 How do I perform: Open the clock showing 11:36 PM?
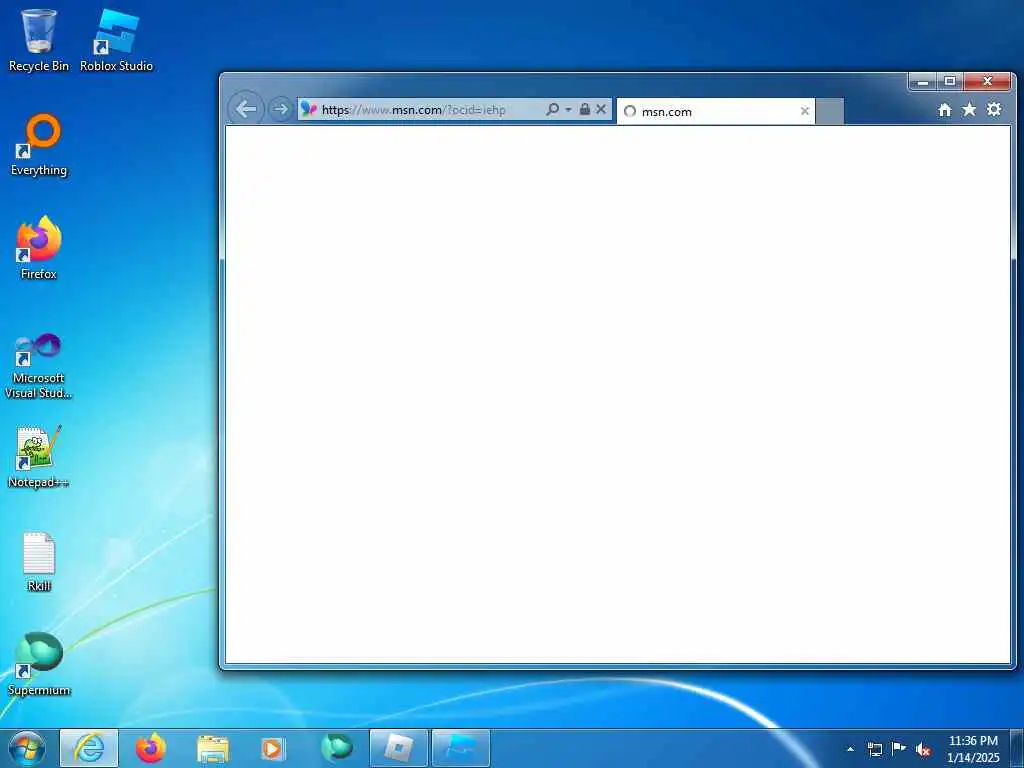pyautogui.click(x=973, y=749)
